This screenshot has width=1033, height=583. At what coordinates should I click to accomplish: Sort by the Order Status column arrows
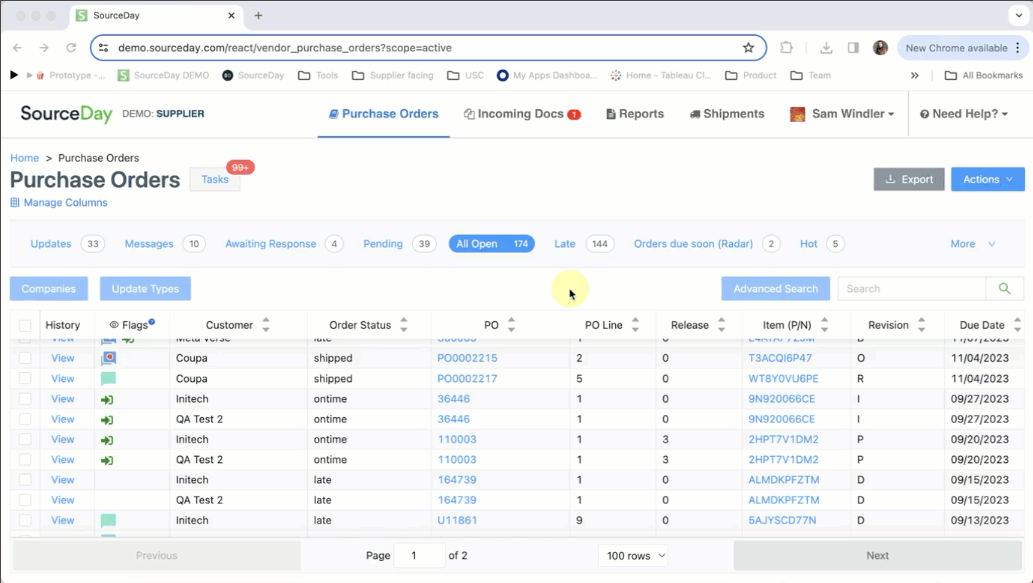click(x=404, y=325)
